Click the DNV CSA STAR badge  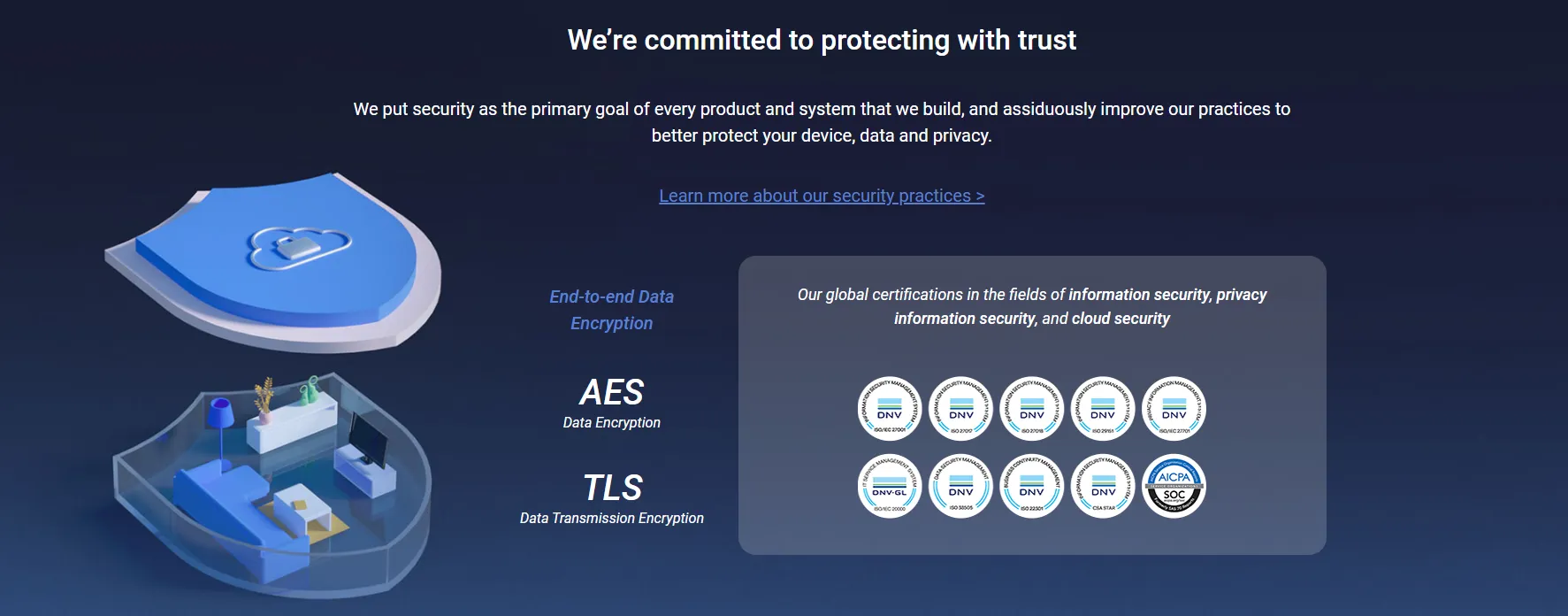tap(1103, 486)
